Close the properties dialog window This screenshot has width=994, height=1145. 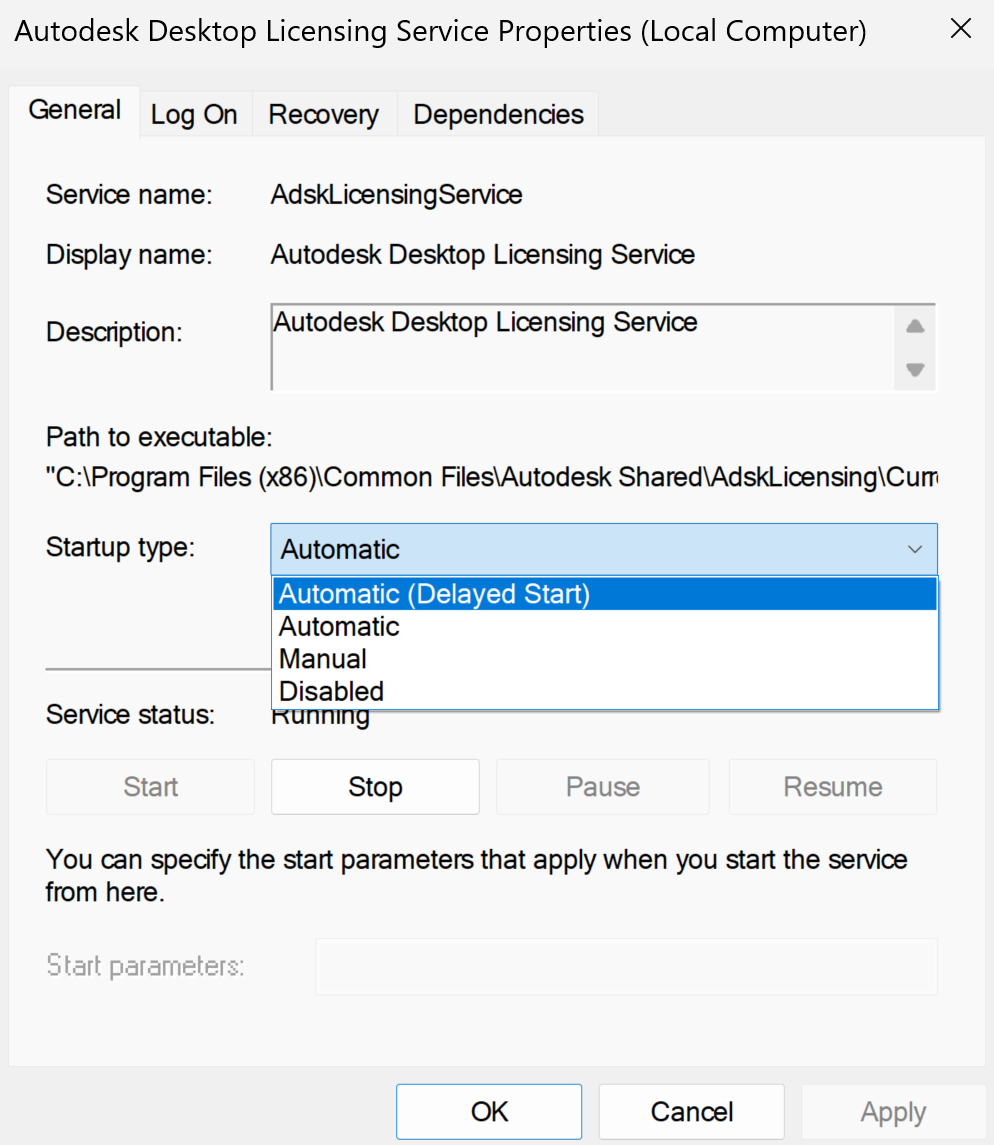[x=960, y=30]
